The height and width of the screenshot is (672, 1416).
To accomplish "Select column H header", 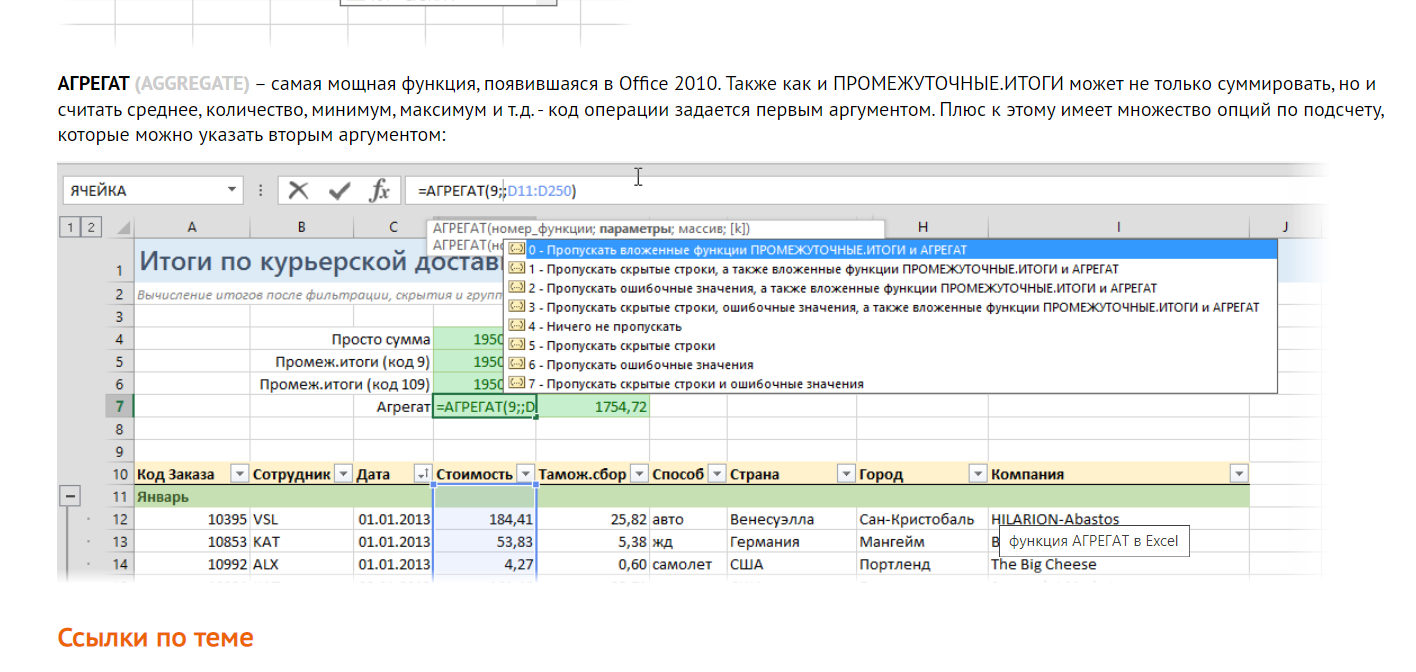I will pos(922,228).
